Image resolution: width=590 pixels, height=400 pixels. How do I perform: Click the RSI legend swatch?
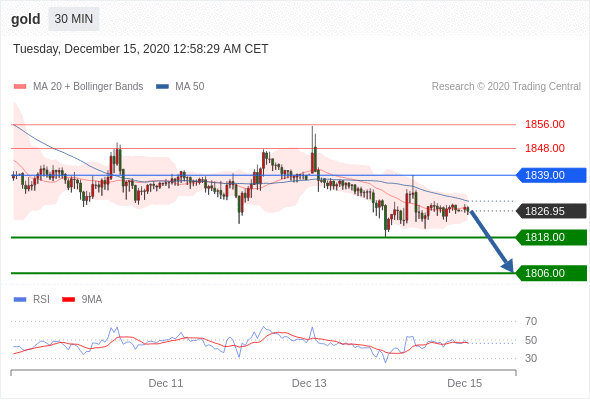click(x=20, y=300)
